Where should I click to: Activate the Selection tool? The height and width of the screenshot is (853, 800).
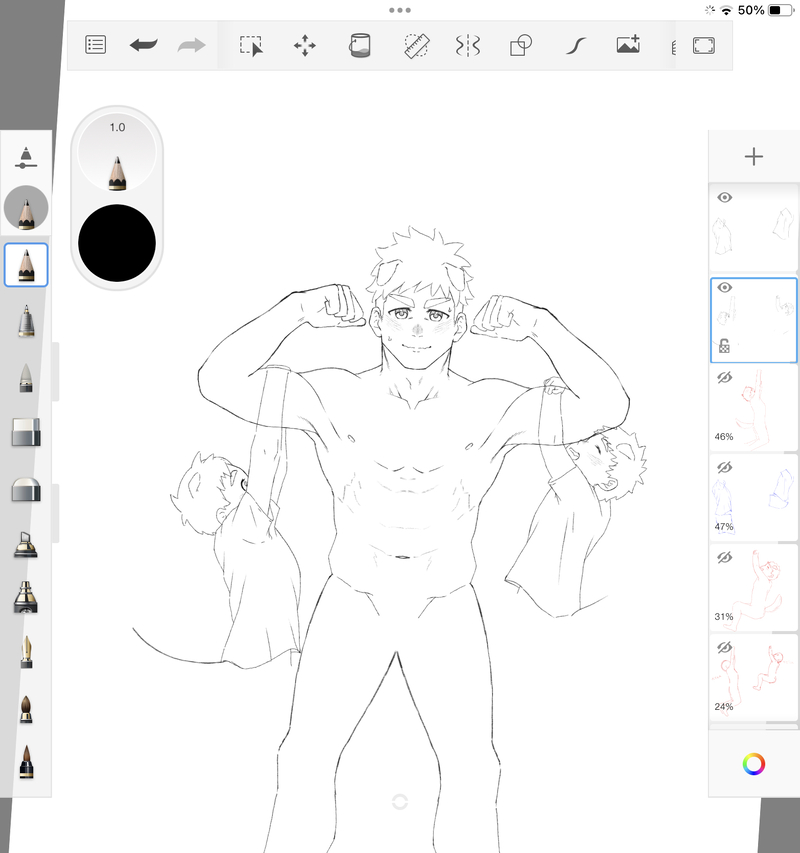[251, 46]
